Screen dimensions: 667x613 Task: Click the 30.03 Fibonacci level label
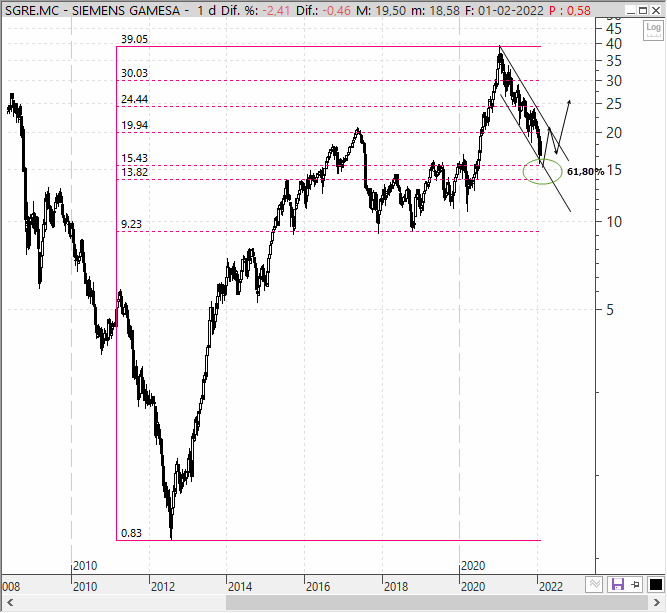coord(134,74)
